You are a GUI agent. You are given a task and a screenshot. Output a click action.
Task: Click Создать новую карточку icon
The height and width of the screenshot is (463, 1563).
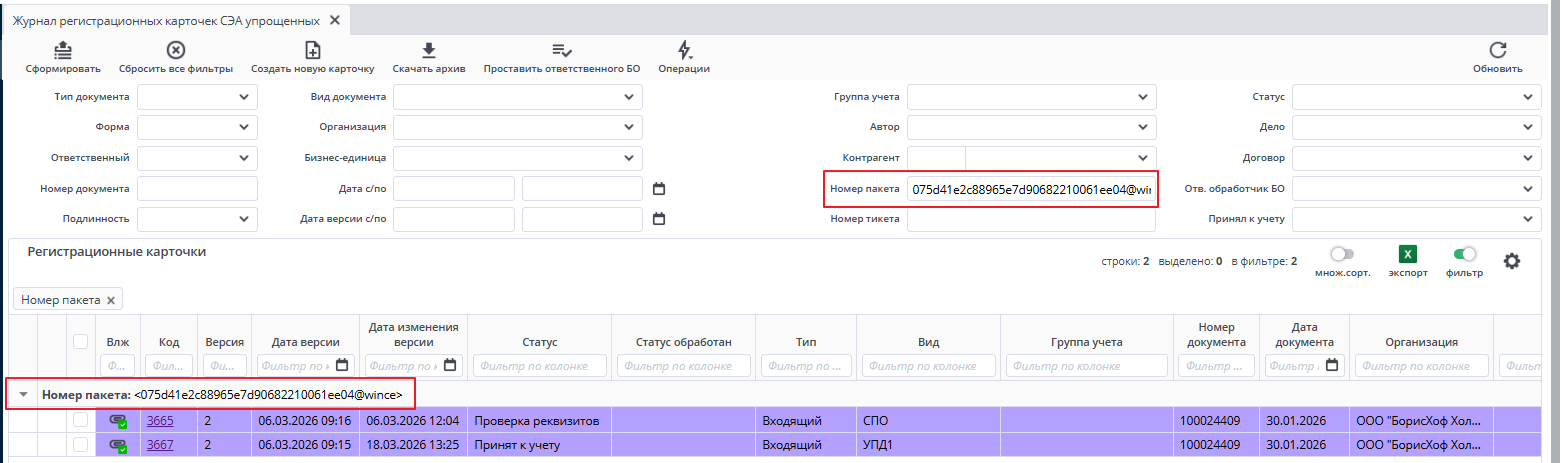312,50
